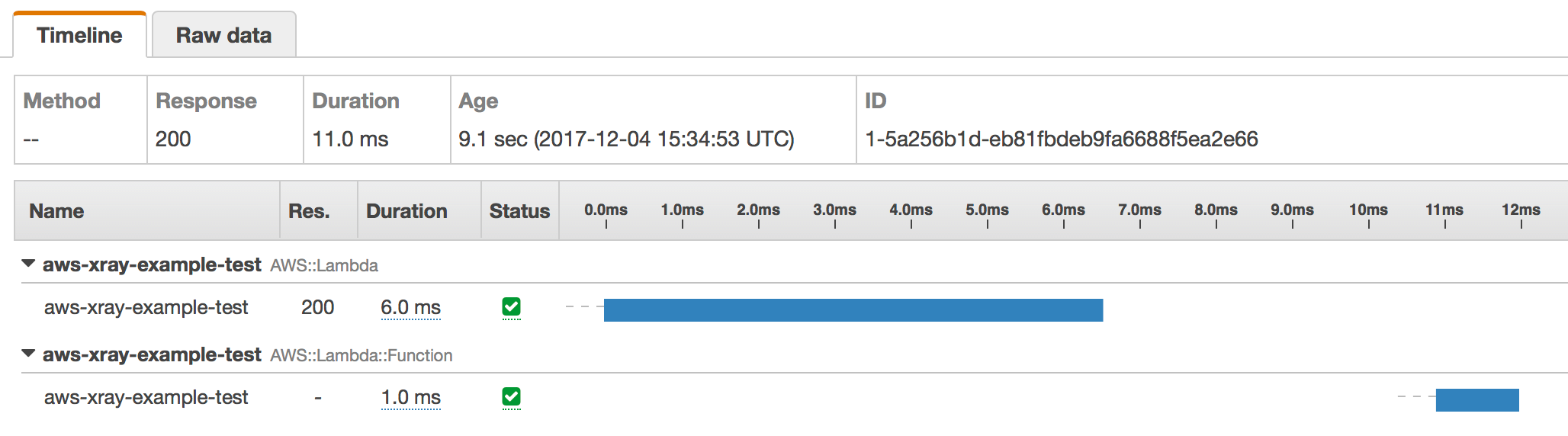Open the 1.0 ms duration link
The width and height of the screenshot is (1568, 436).
pyautogui.click(x=410, y=398)
